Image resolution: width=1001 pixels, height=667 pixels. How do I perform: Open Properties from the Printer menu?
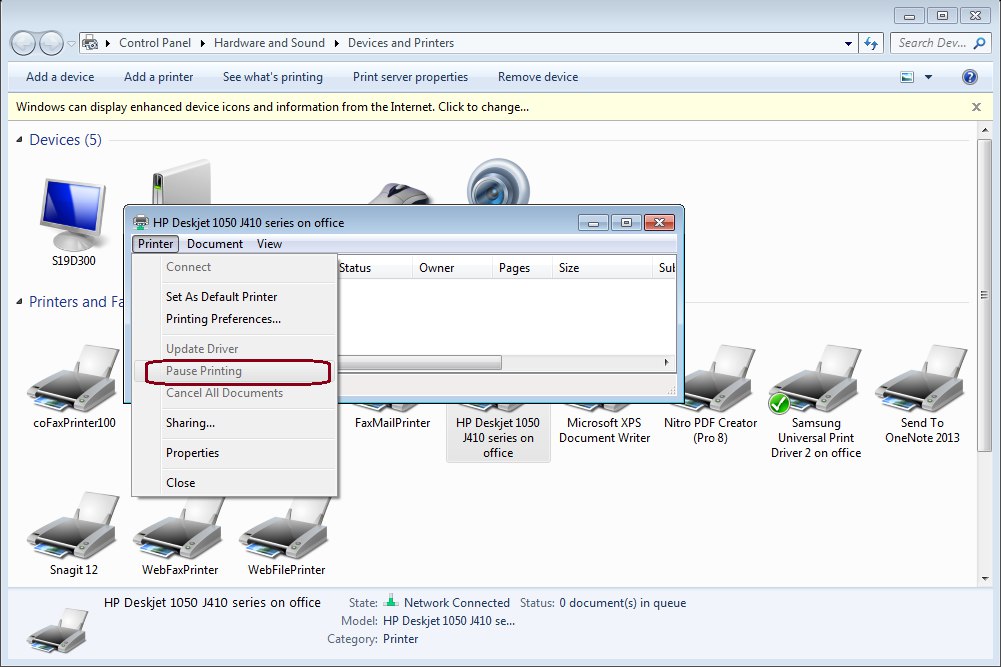[235, 453]
